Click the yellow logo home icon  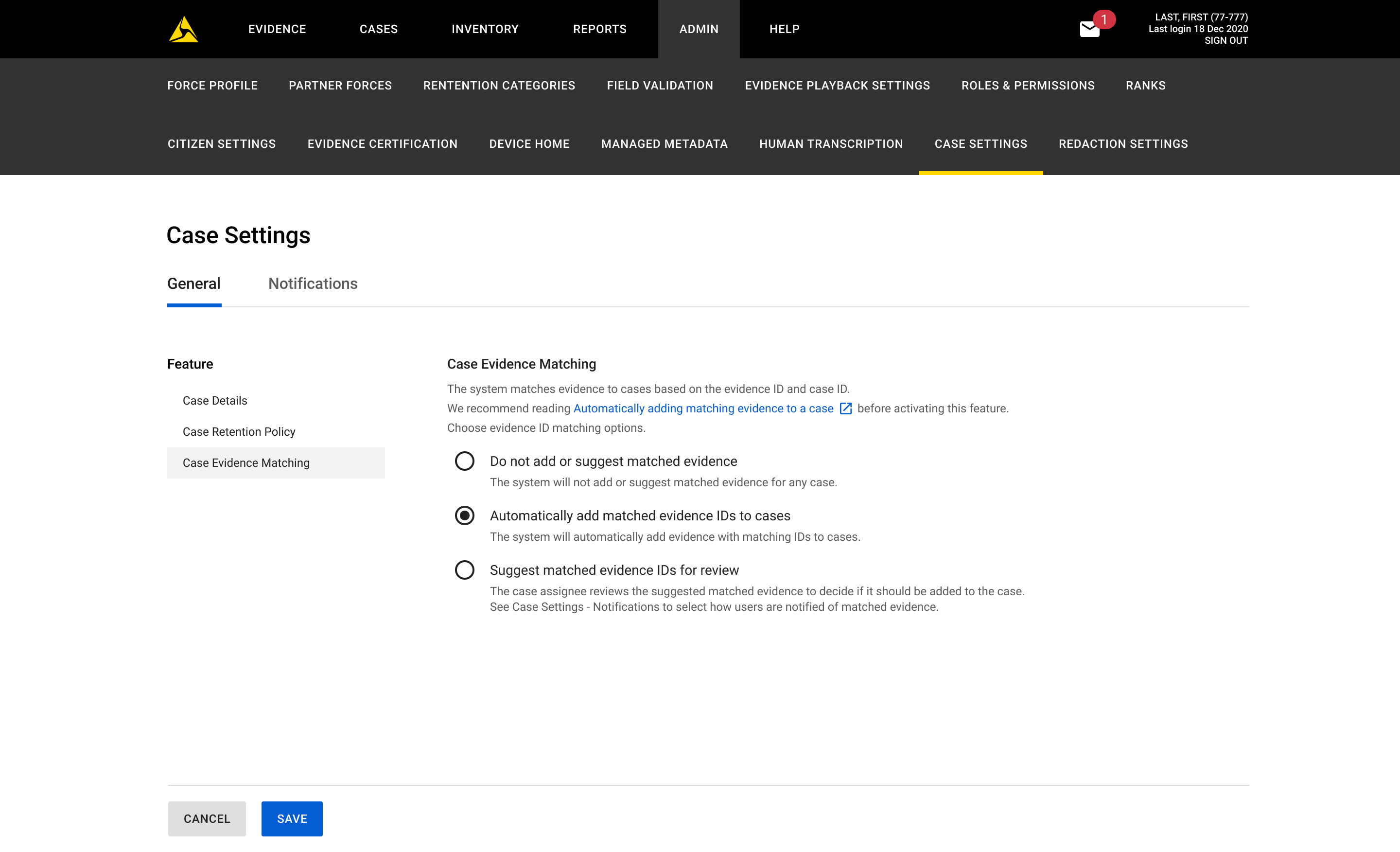click(183, 29)
